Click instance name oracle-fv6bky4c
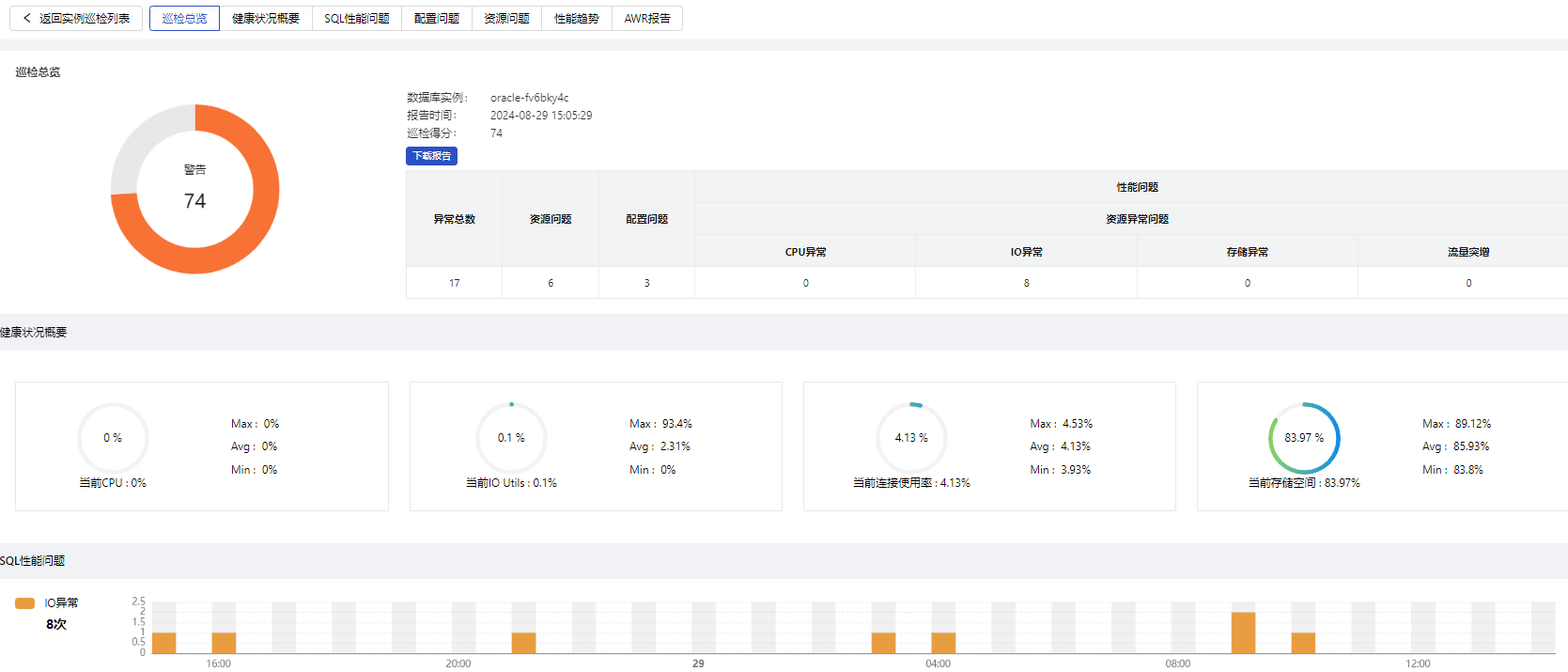 [x=529, y=98]
